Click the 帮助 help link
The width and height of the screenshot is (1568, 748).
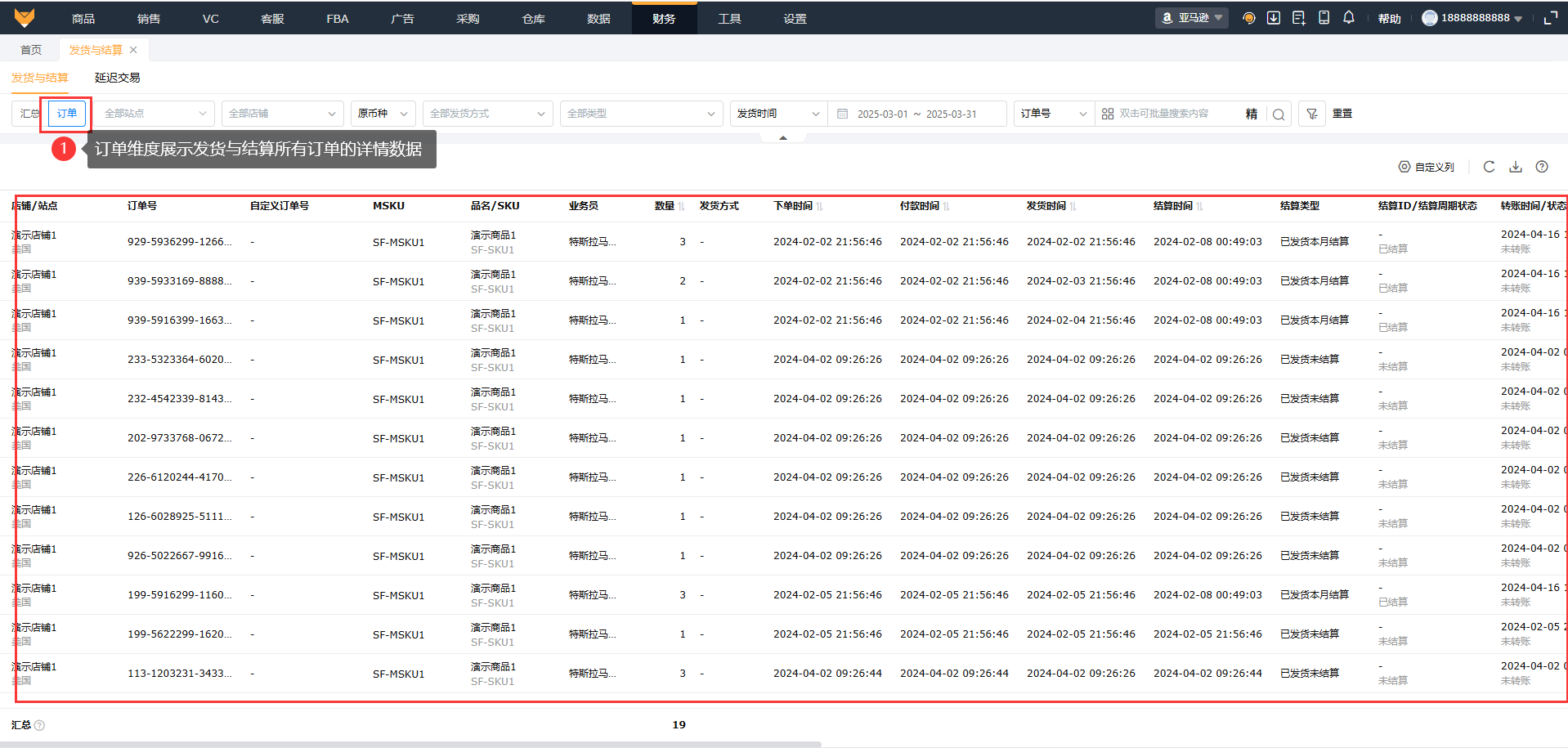[x=1389, y=18]
